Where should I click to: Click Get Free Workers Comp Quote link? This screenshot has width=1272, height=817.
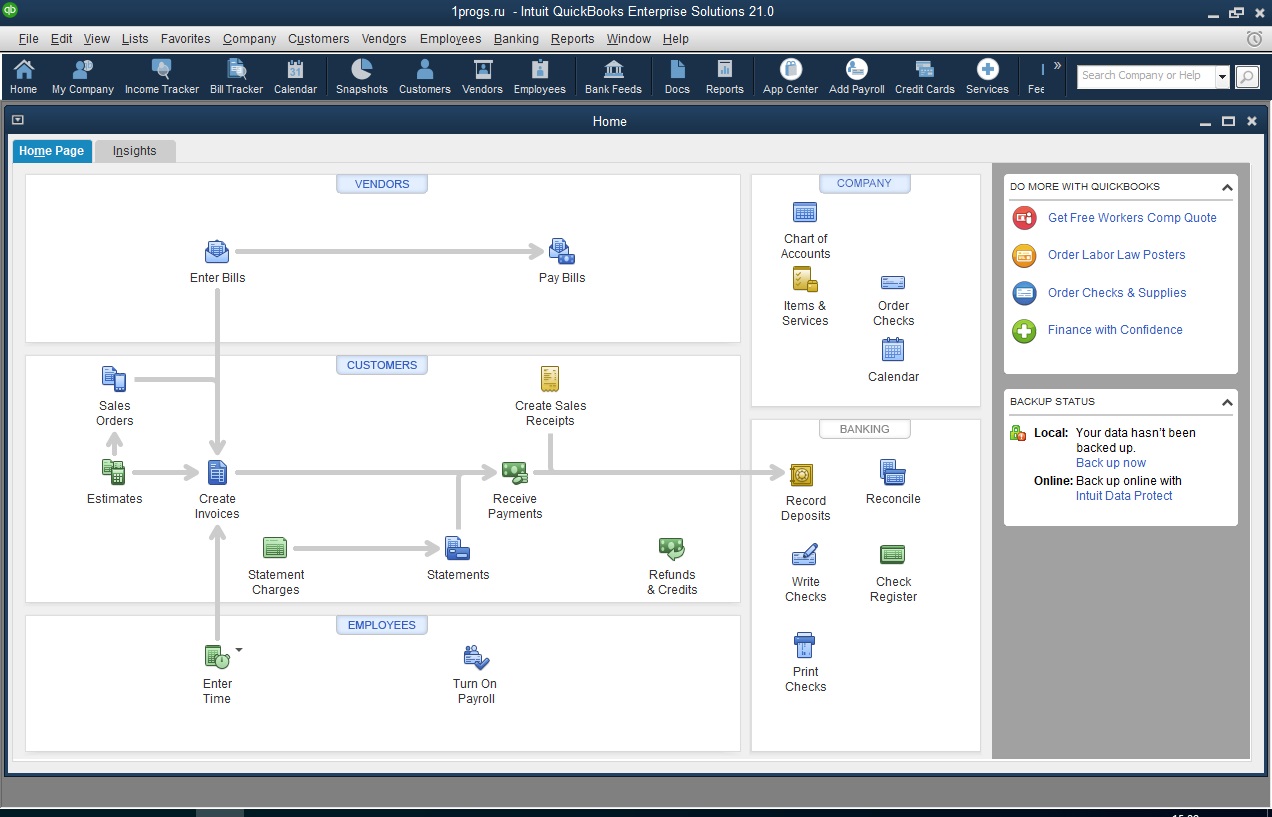pyautogui.click(x=1132, y=218)
